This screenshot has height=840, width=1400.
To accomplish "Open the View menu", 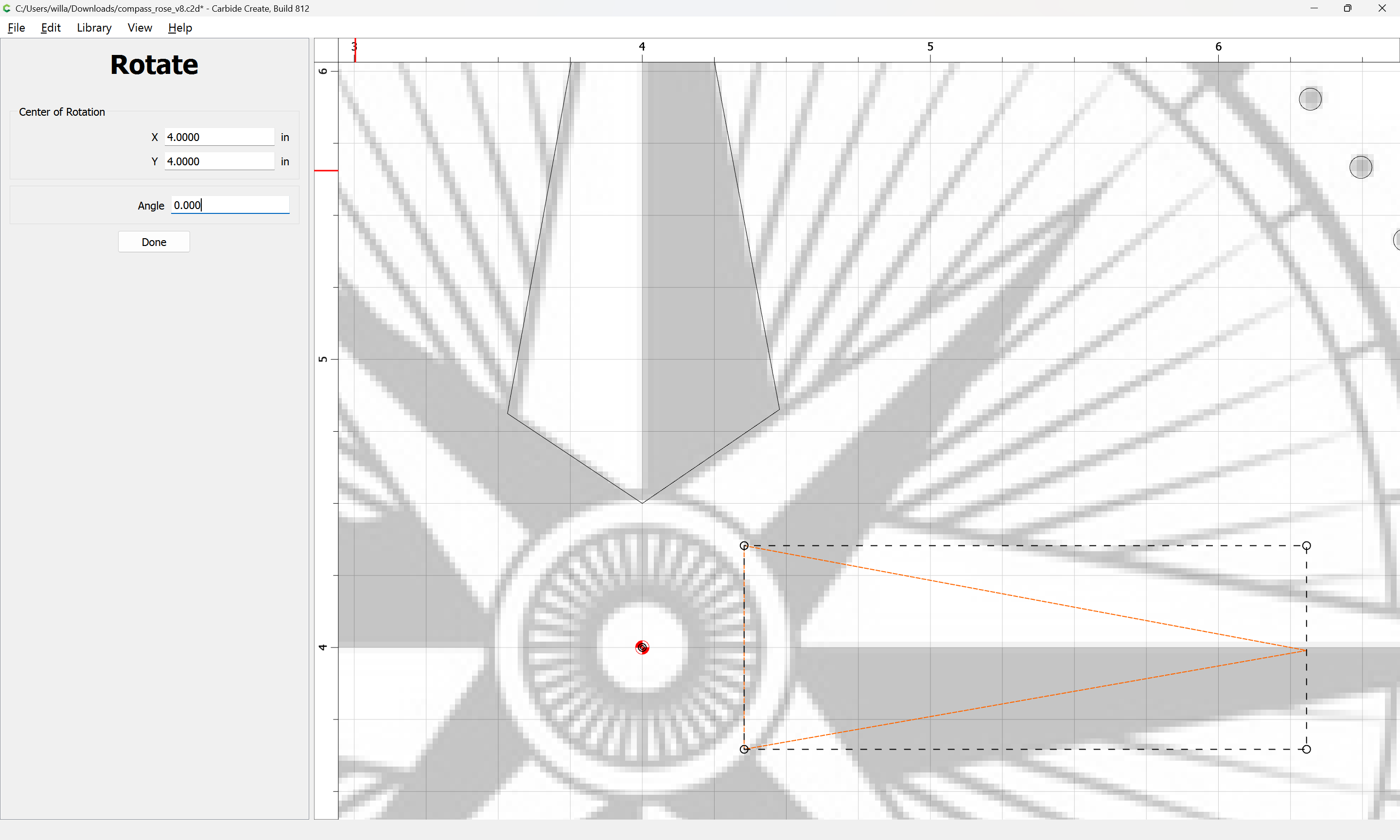I will [x=140, y=28].
